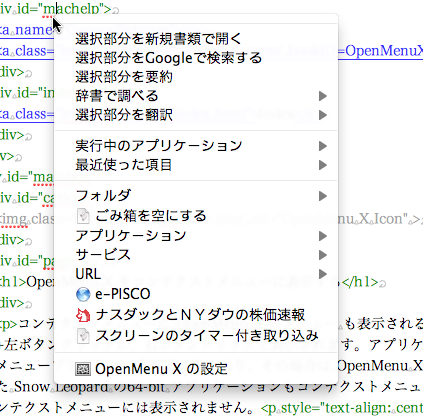Click the img class tag text in editor
Screen dimensions: 423x418
27,219
